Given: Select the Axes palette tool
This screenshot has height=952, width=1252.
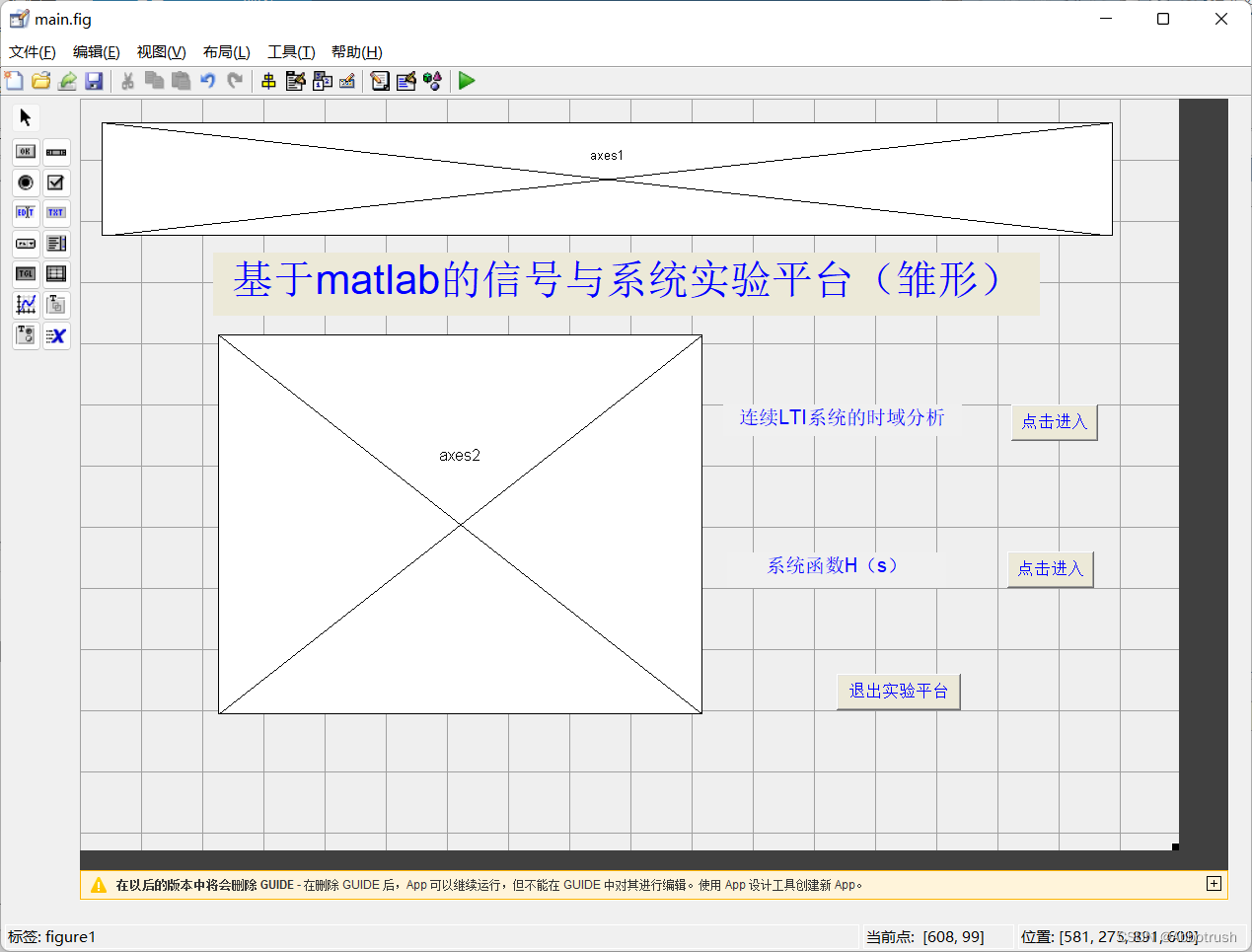Looking at the screenshot, I should pos(26,305).
